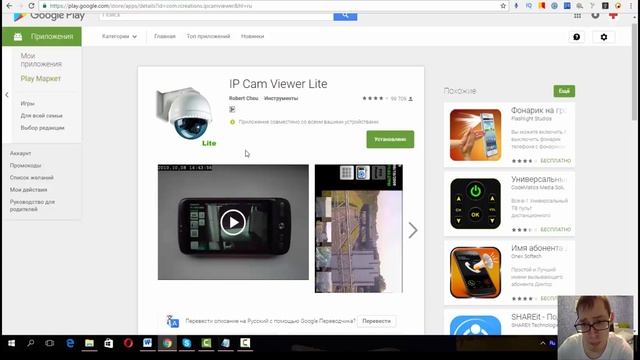
Task: Open Windows Start menu
Action: click(x=11, y=343)
